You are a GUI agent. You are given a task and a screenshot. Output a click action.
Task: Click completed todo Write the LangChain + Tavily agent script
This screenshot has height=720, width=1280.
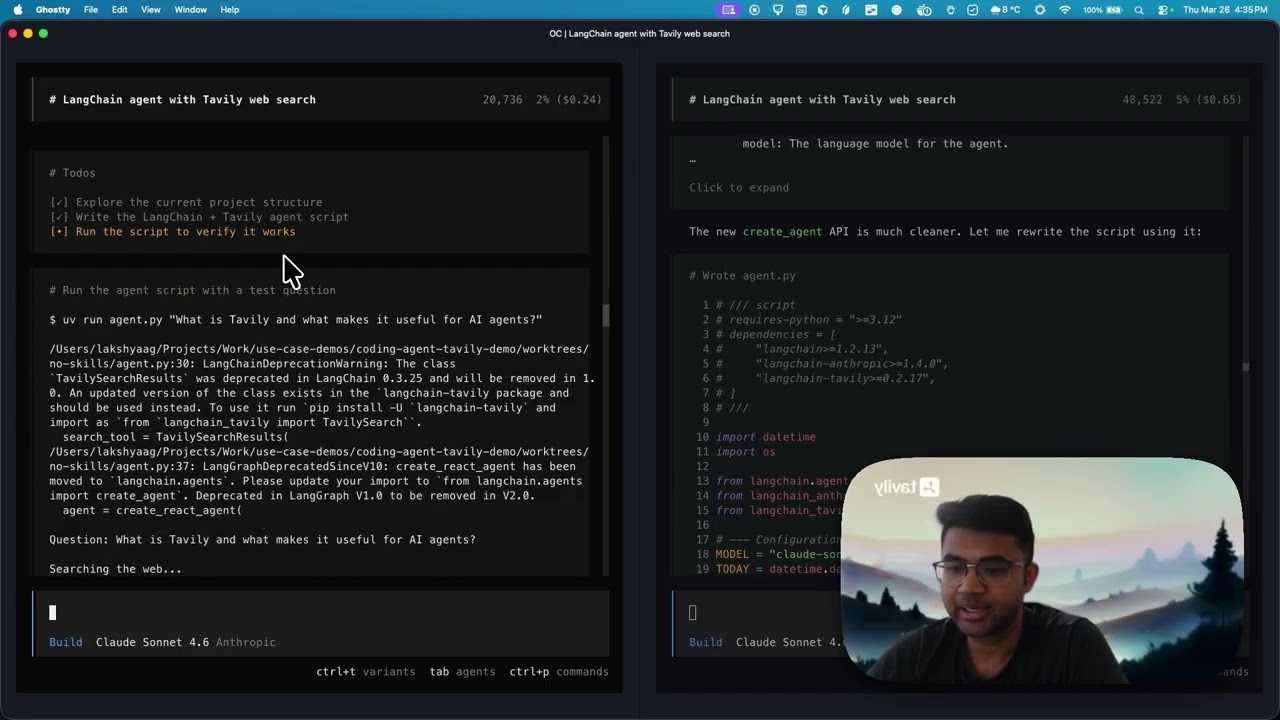coord(199,217)
